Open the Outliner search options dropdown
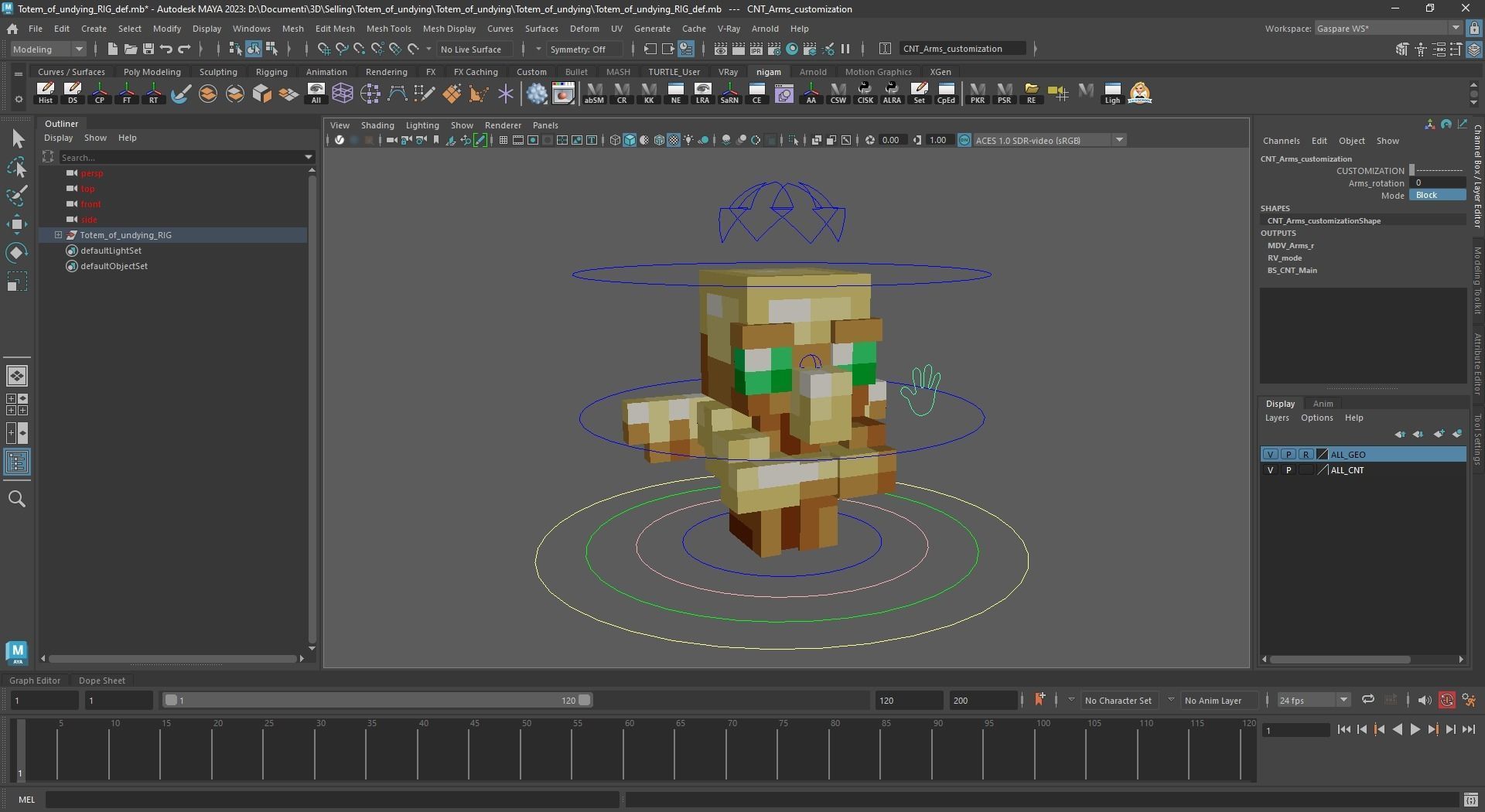 309,158
